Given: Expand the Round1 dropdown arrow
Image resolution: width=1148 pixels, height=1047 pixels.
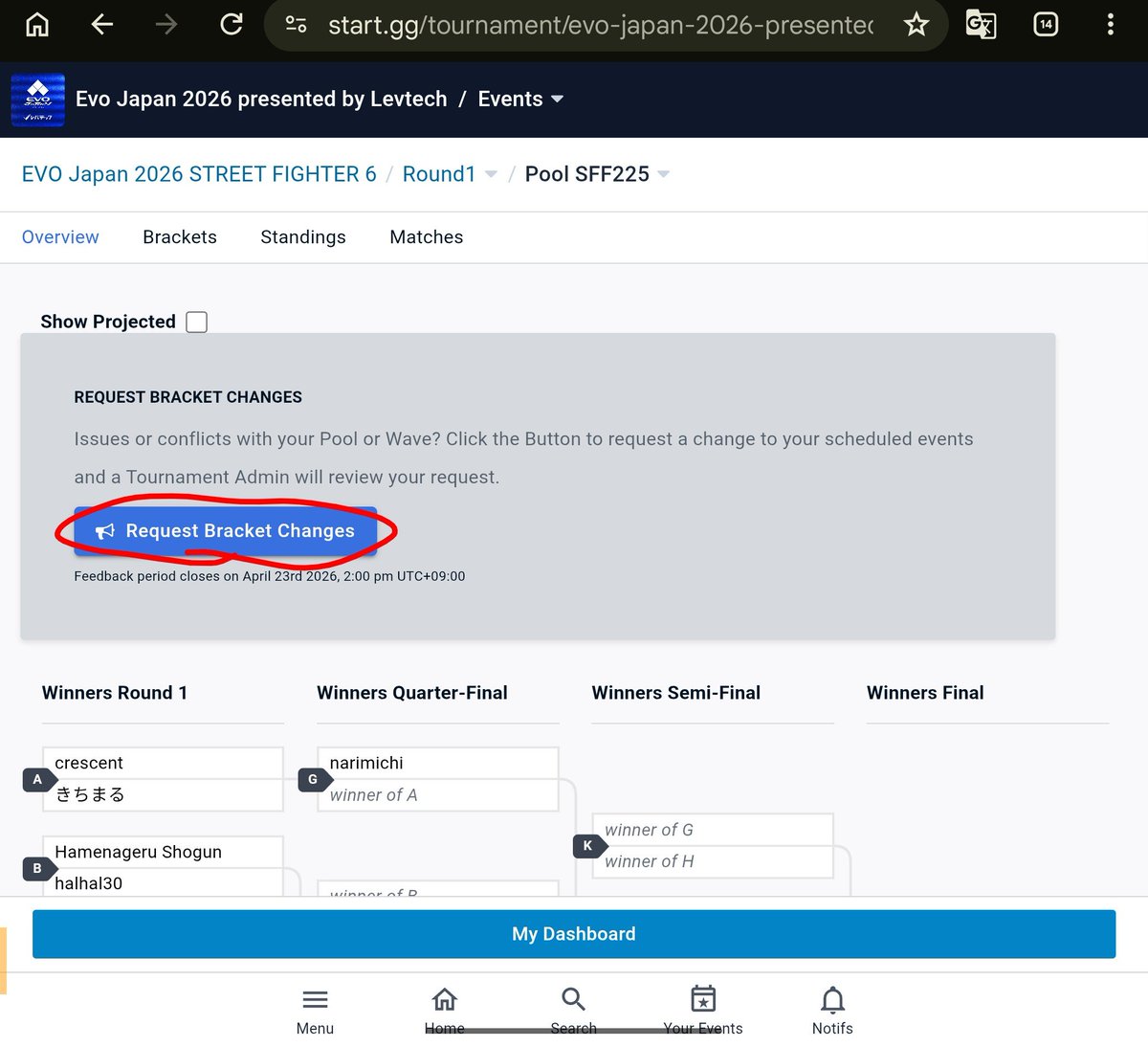Looking at the screenshot, I should (491, 174).
